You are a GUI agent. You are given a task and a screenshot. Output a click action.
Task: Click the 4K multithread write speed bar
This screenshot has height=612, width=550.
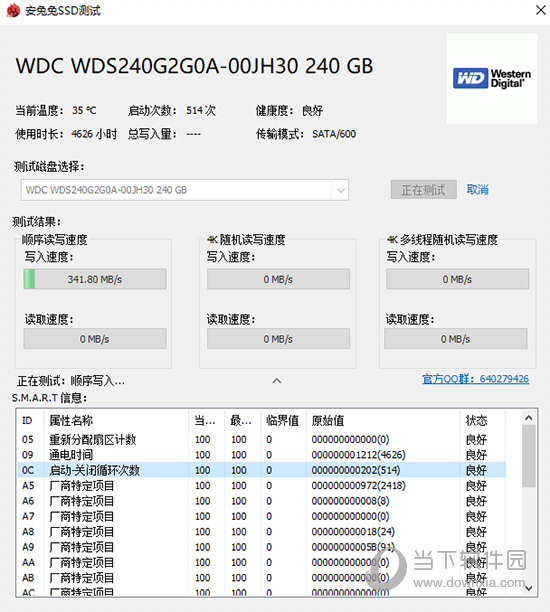click(x=457, y=279)
